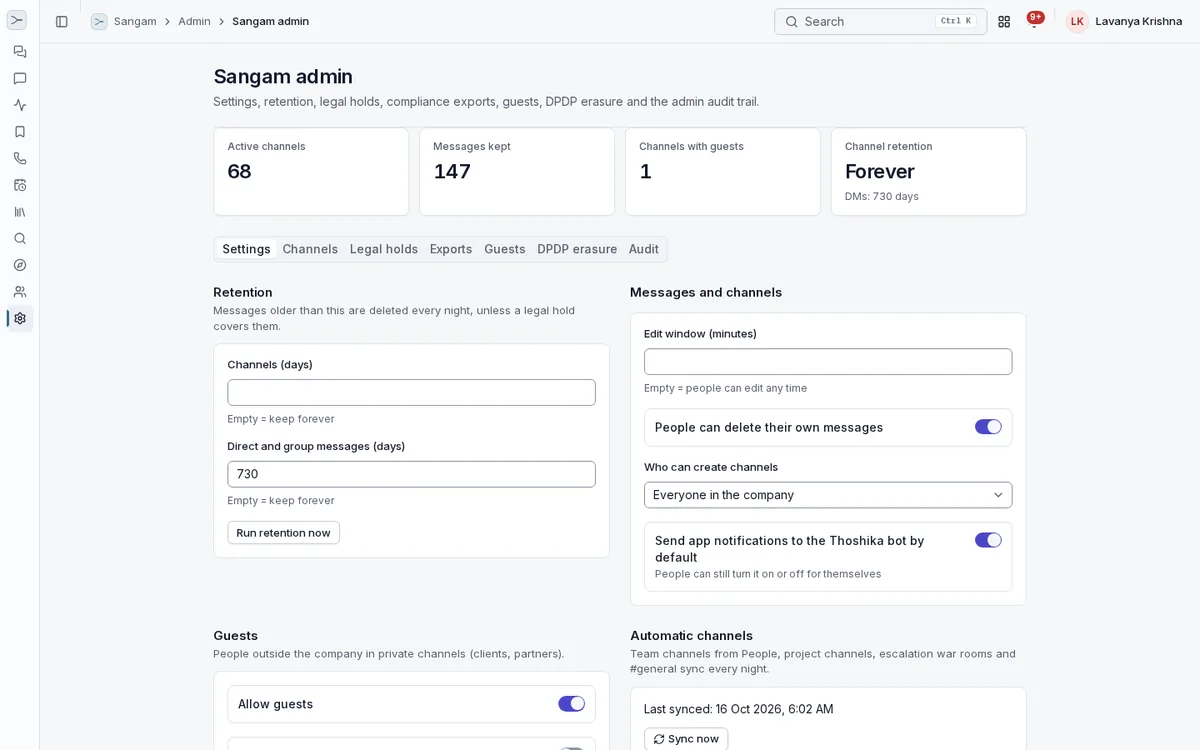Click the refresh icon on Sync now
Image resolution: width=1200 pixels, height=750 pixels.
659,739
